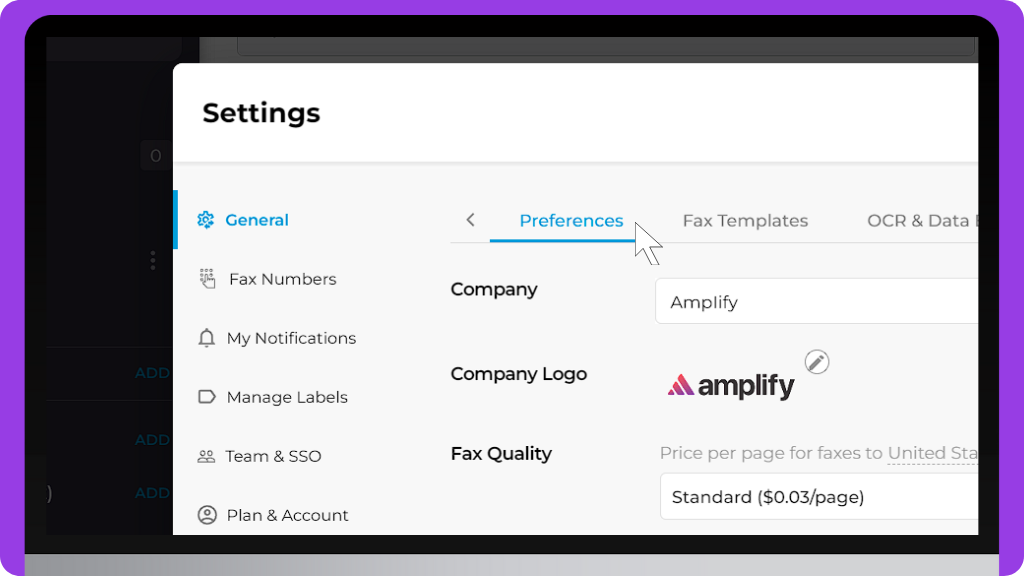This screenshot has width=1024, height=576.
Task: Click the Team & SSO people icon
Action: (206, 456)
